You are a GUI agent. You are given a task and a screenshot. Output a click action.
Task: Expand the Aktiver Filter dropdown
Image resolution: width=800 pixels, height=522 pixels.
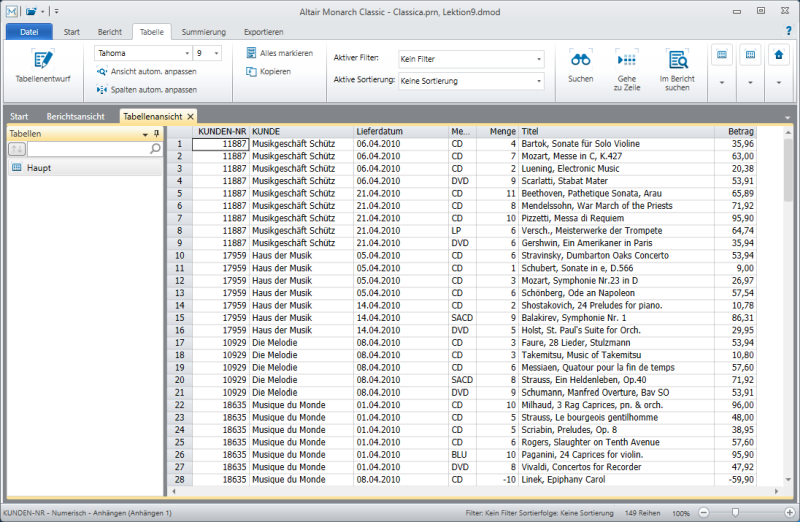point(537,59)
